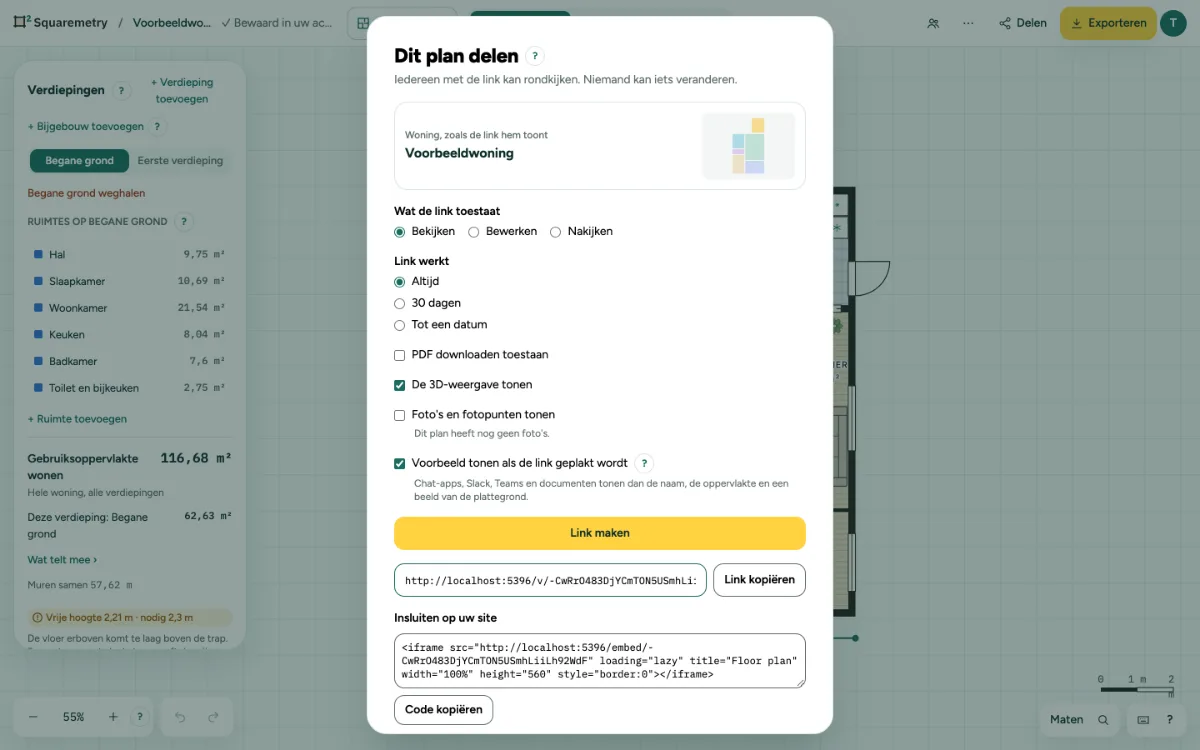Click the Voorbeeldwoning breadcrumb title
This screenshot has width=1200, height=750.
pos(172,23)
